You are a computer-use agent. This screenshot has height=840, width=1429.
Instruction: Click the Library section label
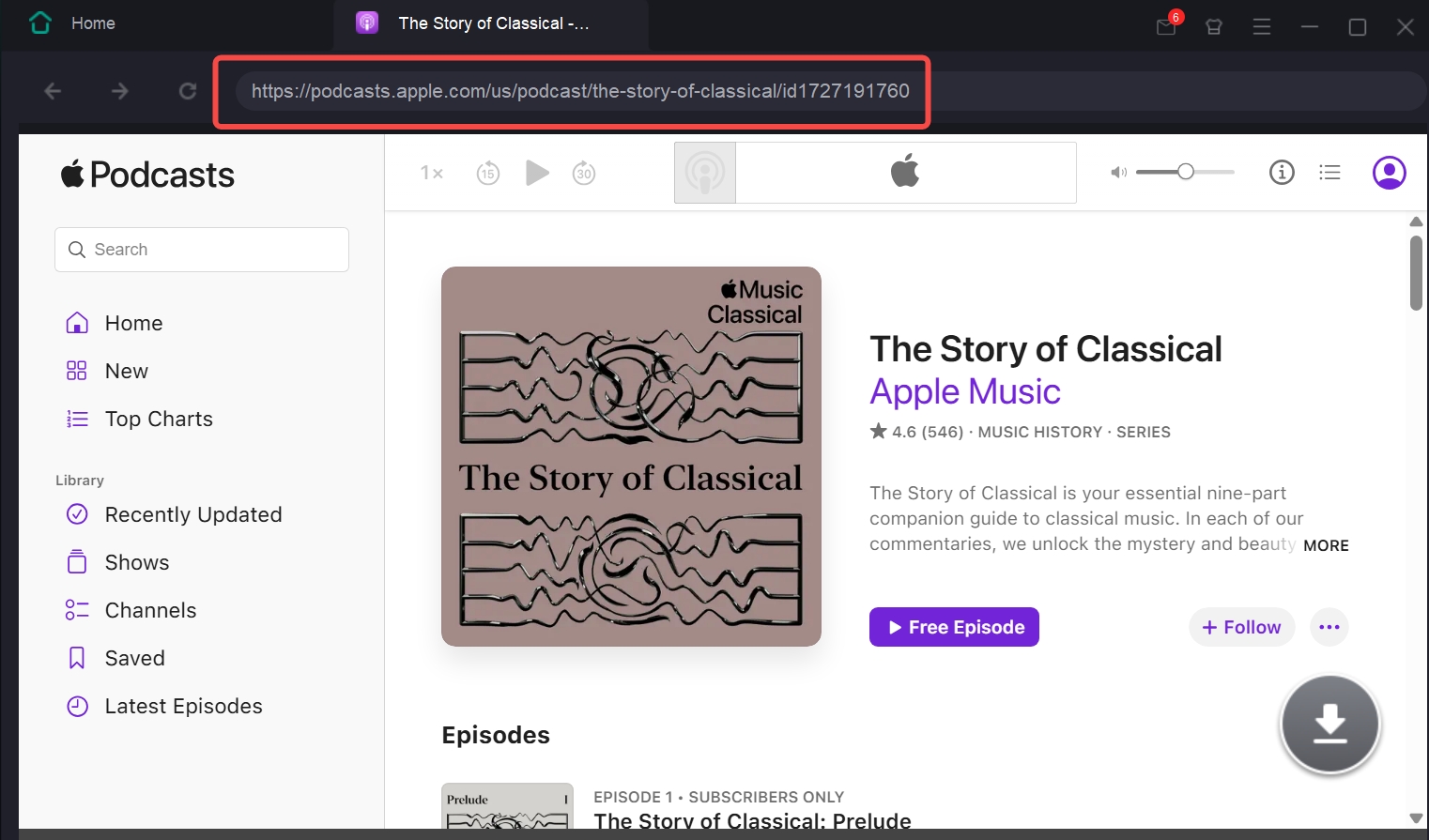tap(80, 481)
